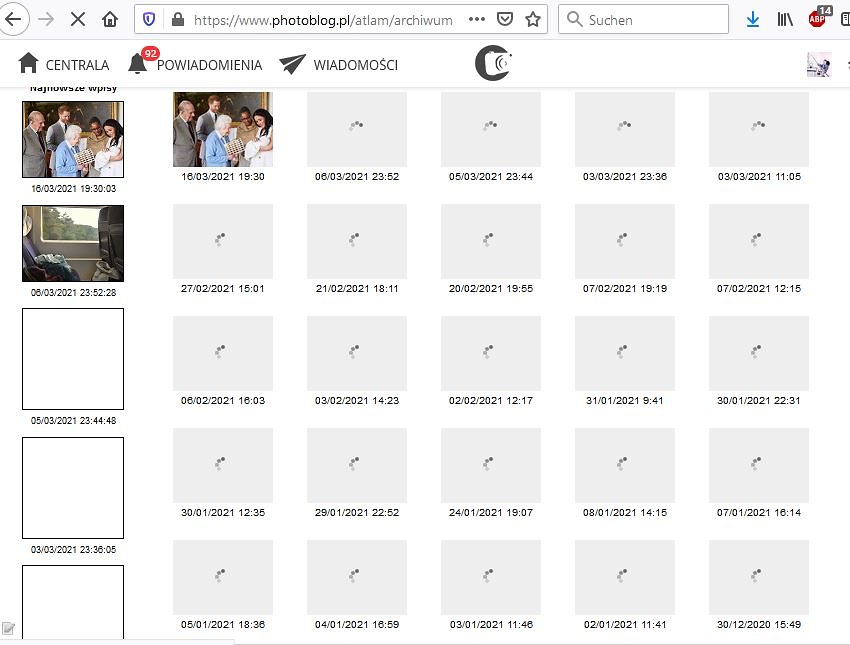The width and height of the screenshot is (850, 645).
Task: Click the notepad icon at bottom-left corner
Action: tap(8, 629)
